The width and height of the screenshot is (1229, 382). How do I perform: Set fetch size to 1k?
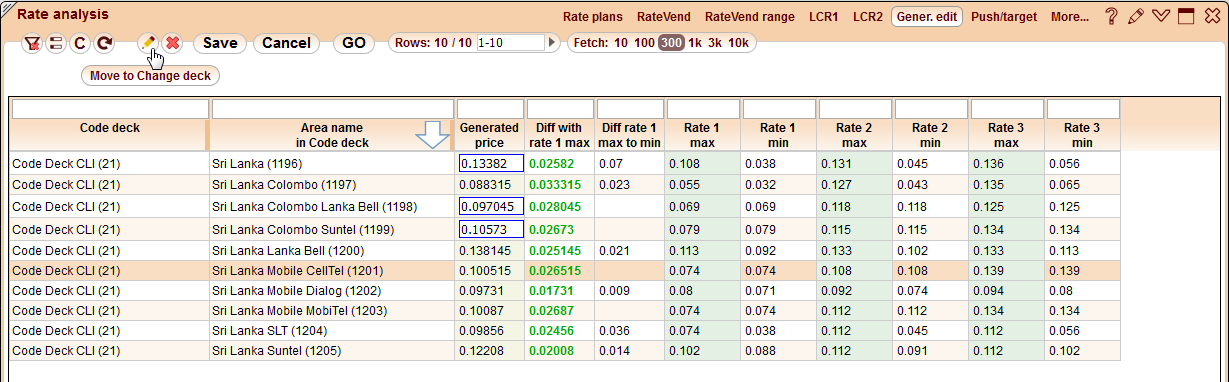click(x=694, y=43)
